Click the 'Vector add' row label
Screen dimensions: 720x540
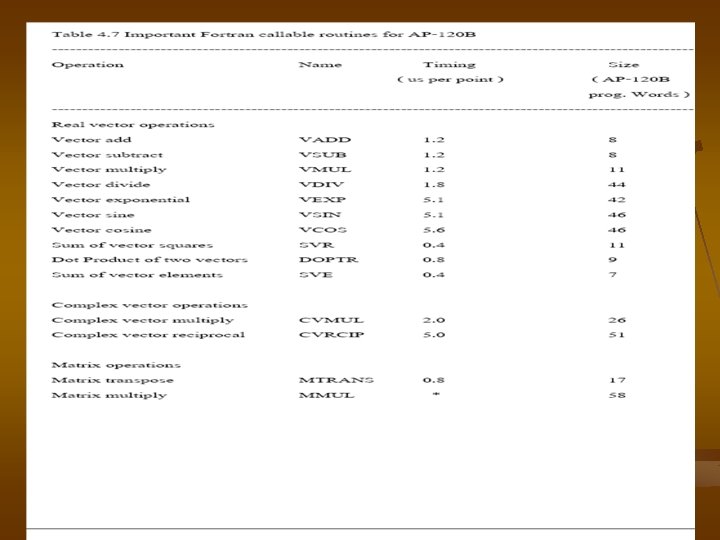91,140
